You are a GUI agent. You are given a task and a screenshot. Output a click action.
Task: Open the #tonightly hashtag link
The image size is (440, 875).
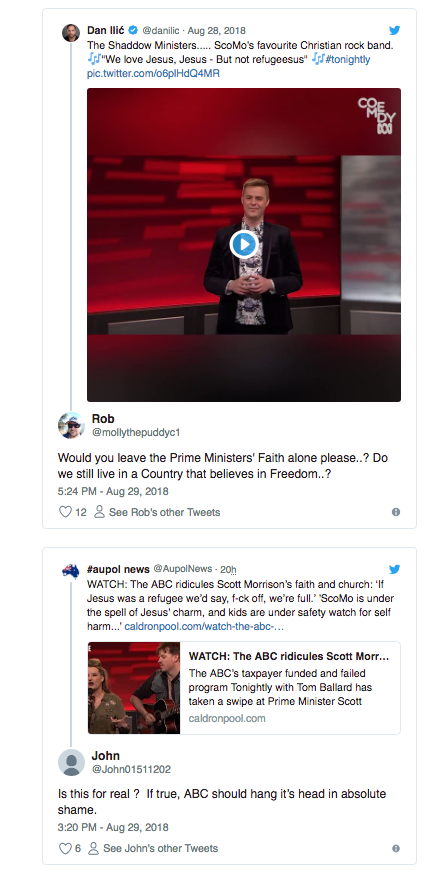[348, 59]
